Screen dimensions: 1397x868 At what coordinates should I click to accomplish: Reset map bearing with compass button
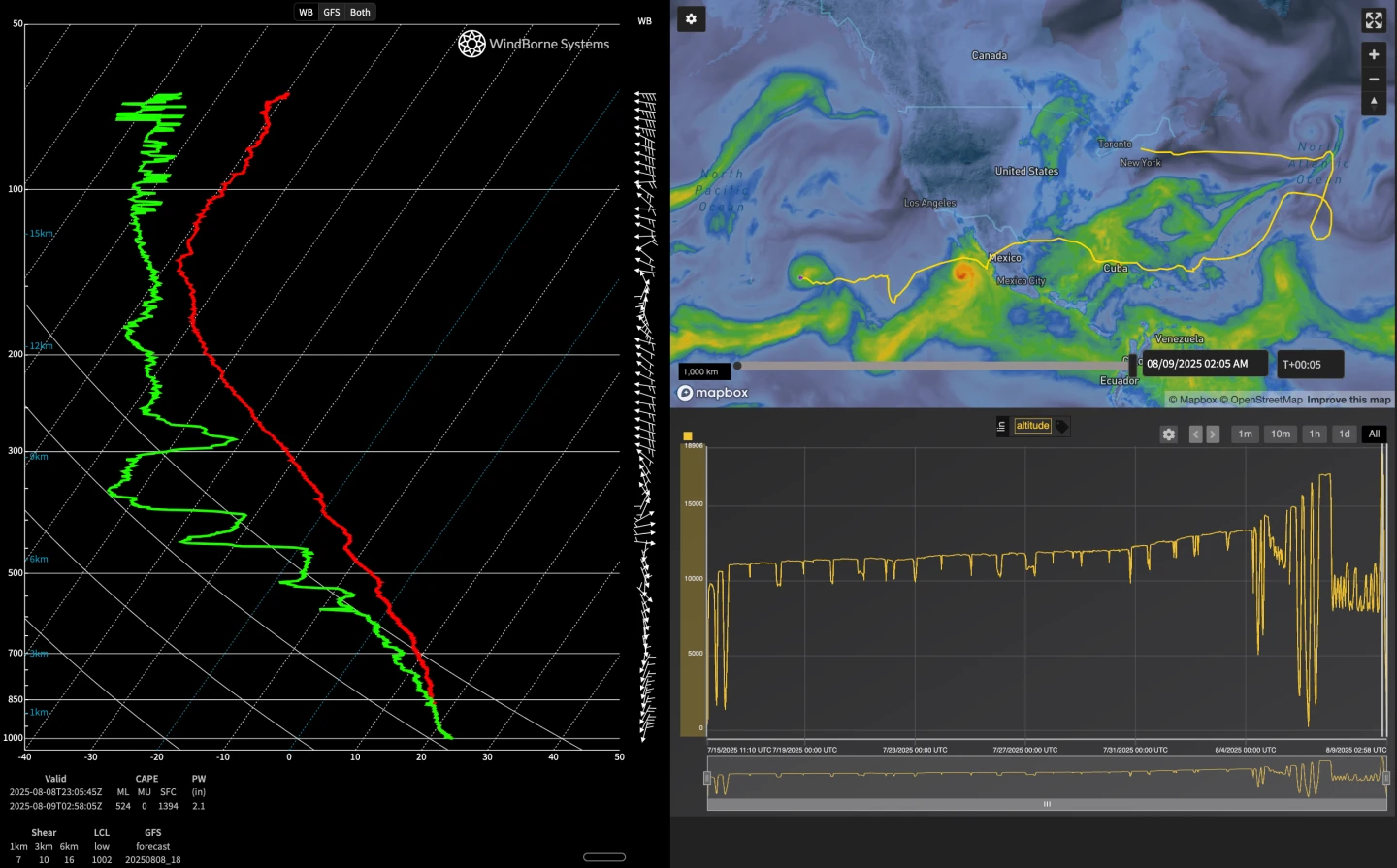(1374, 103)
